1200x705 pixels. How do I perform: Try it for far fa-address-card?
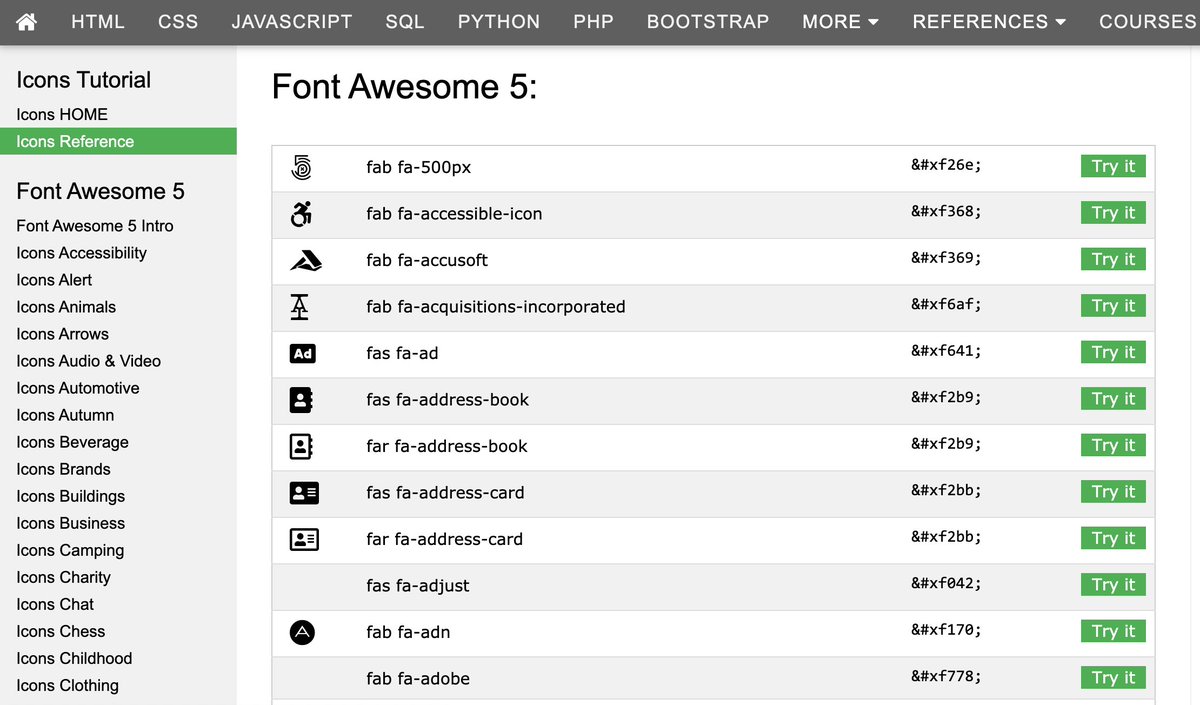tap(1113, 538)
